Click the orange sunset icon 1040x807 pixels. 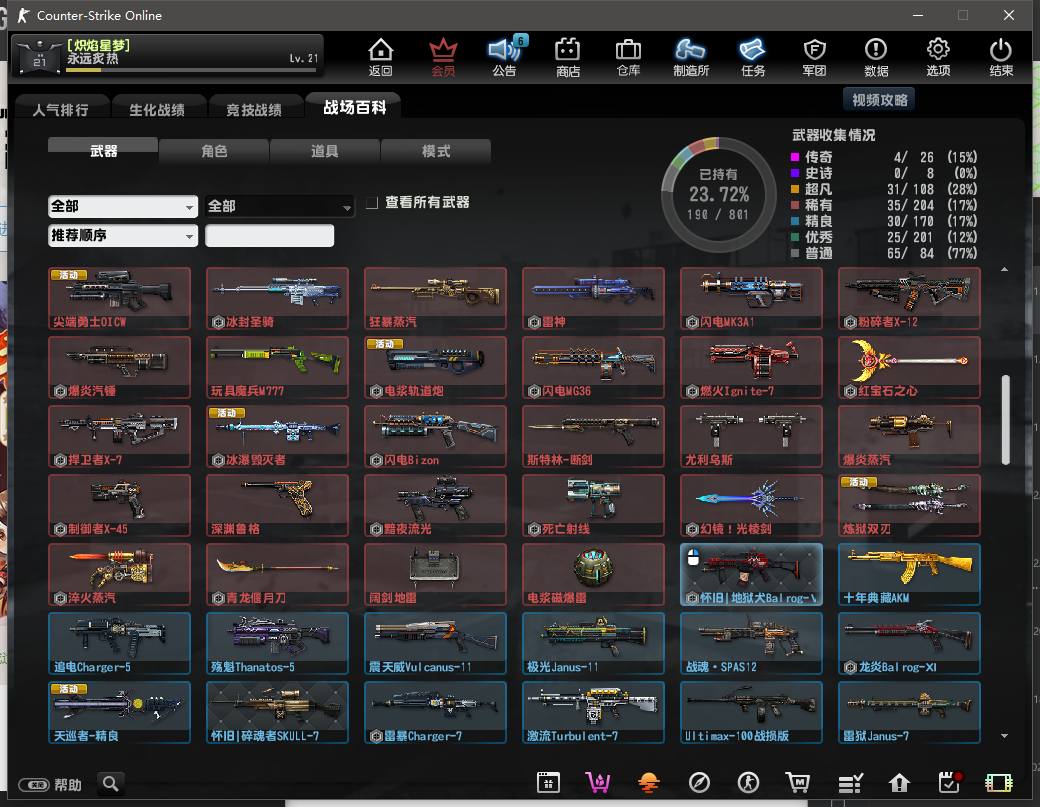[x=648, y=783]
